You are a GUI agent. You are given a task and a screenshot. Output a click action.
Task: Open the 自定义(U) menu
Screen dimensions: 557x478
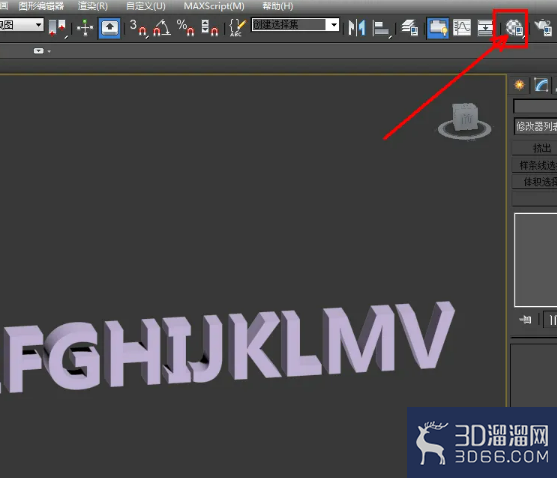(146, 6)
